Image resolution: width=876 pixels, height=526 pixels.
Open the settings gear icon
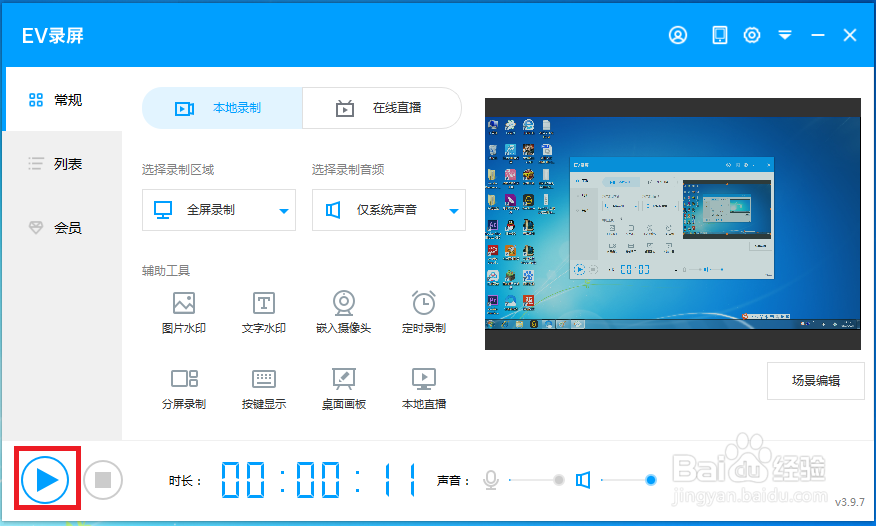tap(752, 35)
